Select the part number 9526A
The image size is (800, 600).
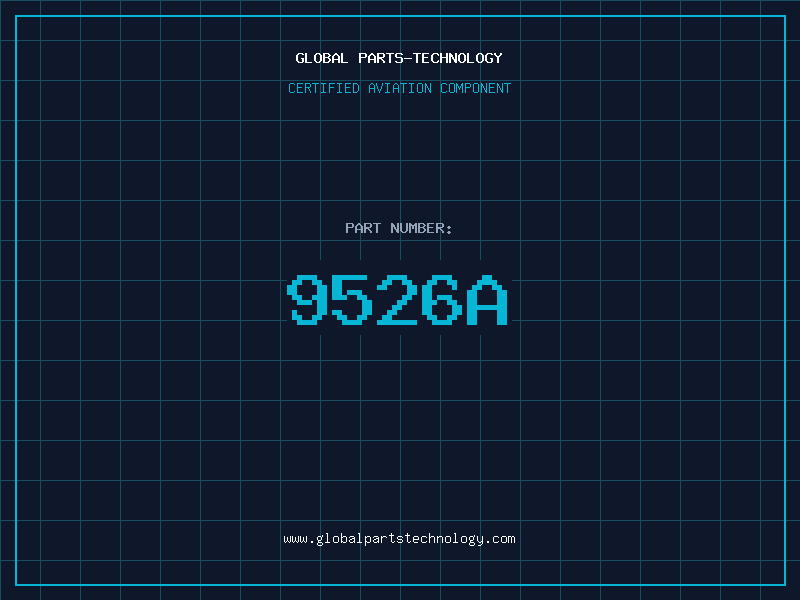coord(397,300)
